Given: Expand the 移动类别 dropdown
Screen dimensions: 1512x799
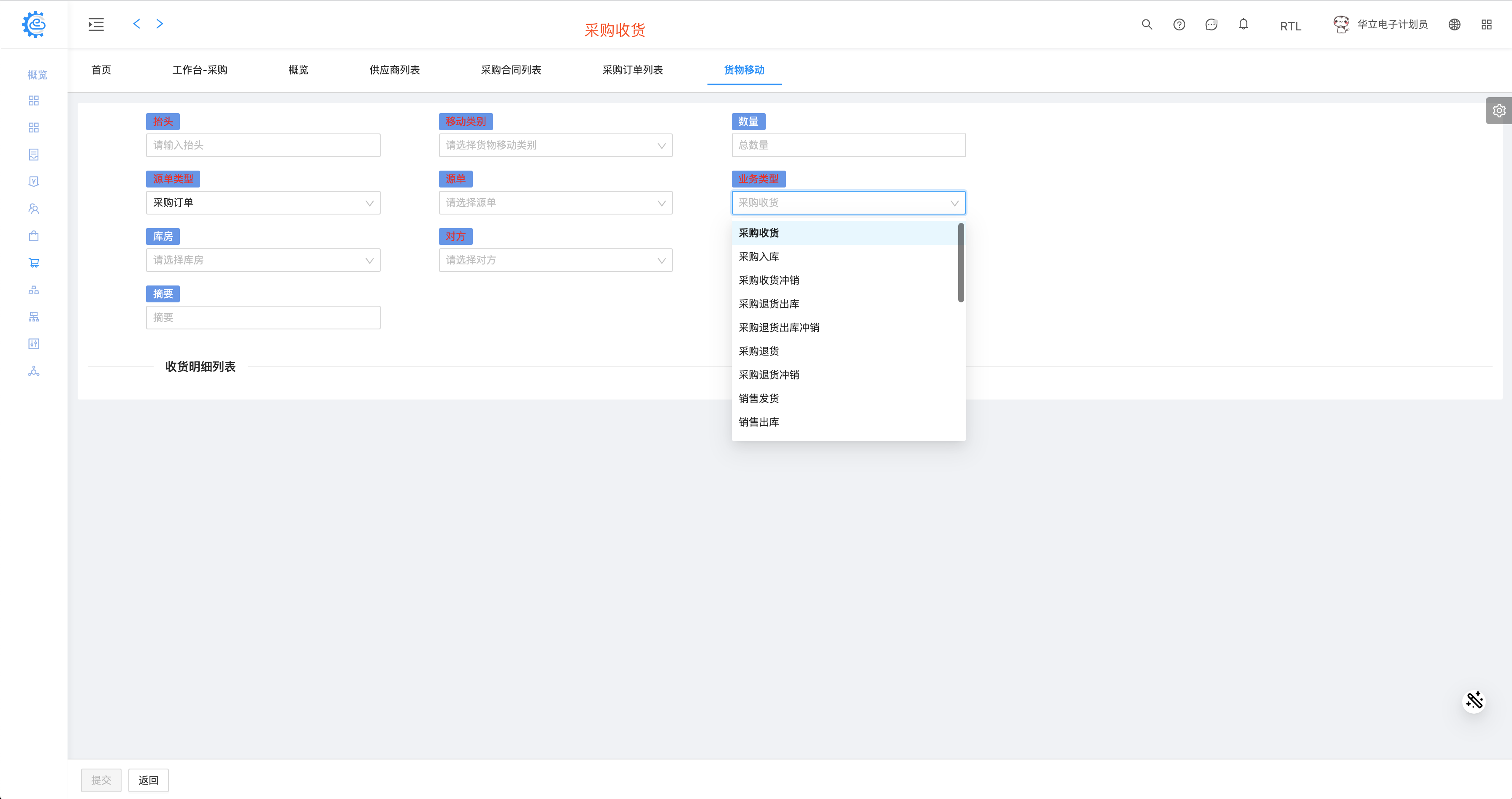Looking at the screenshot, I should tap(555, 146).
